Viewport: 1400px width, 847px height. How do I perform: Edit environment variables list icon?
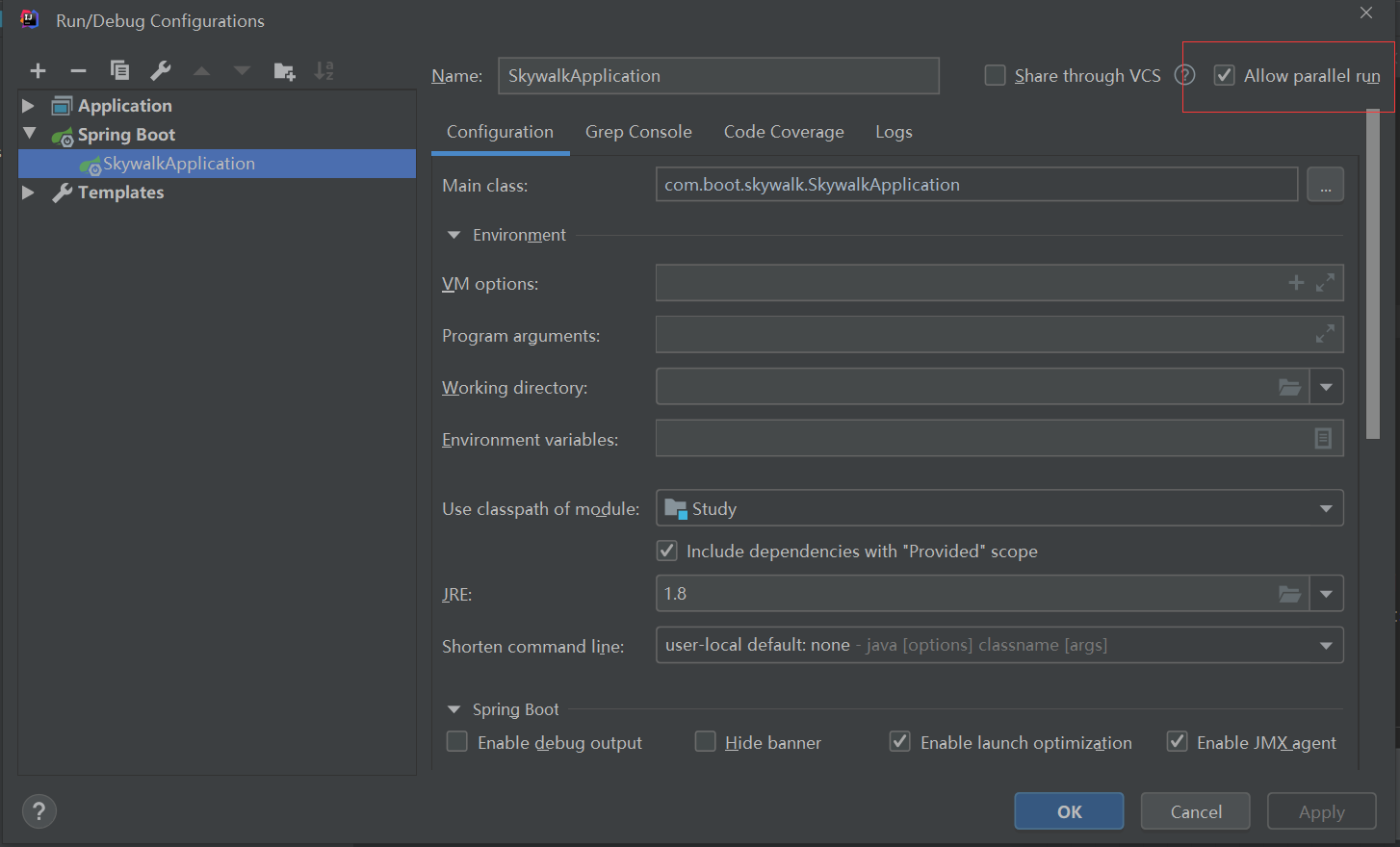1323,438
